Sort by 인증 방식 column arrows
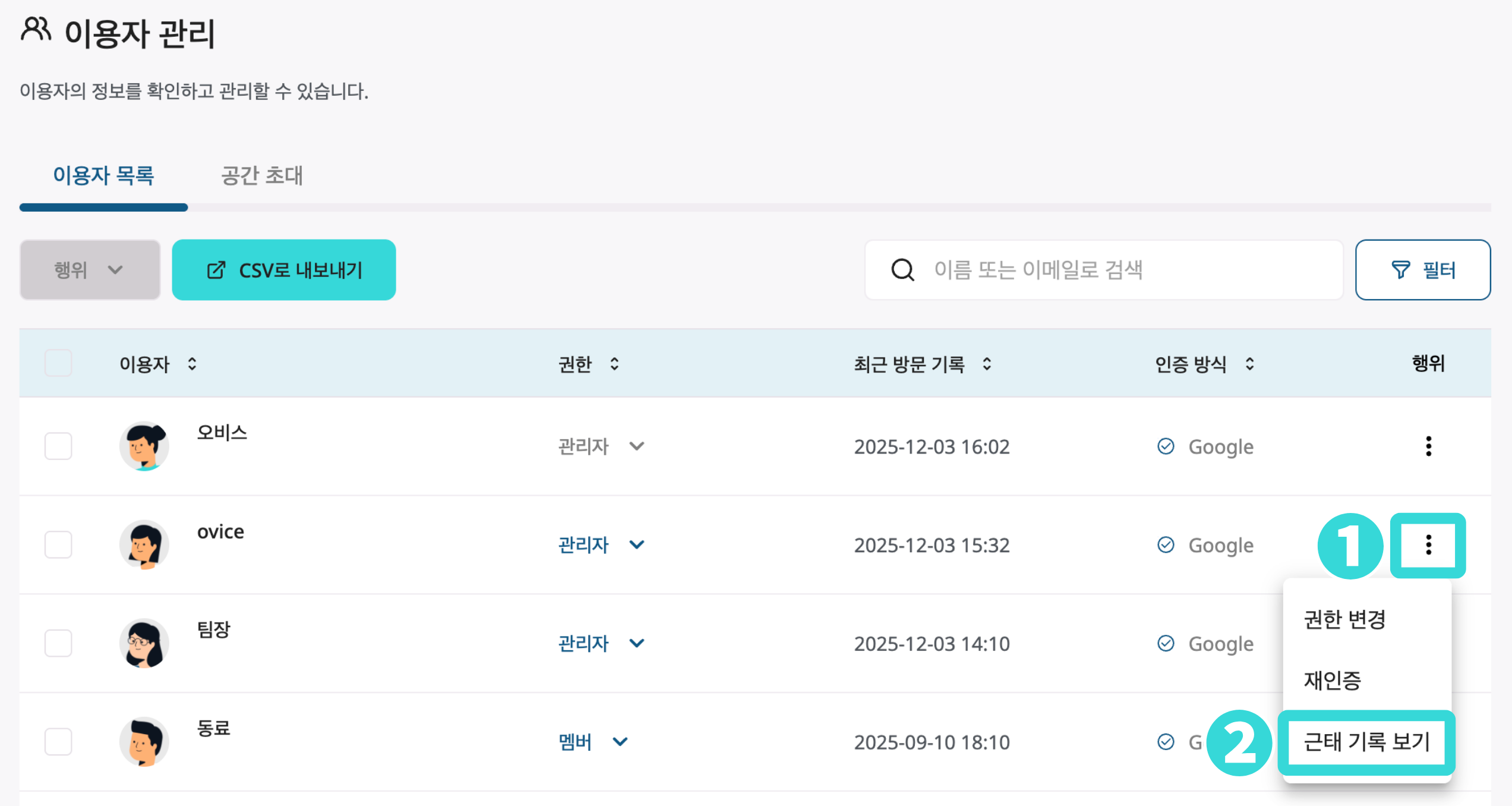The width and height of the screenshot is (1512, 806). pos(1249,364)
